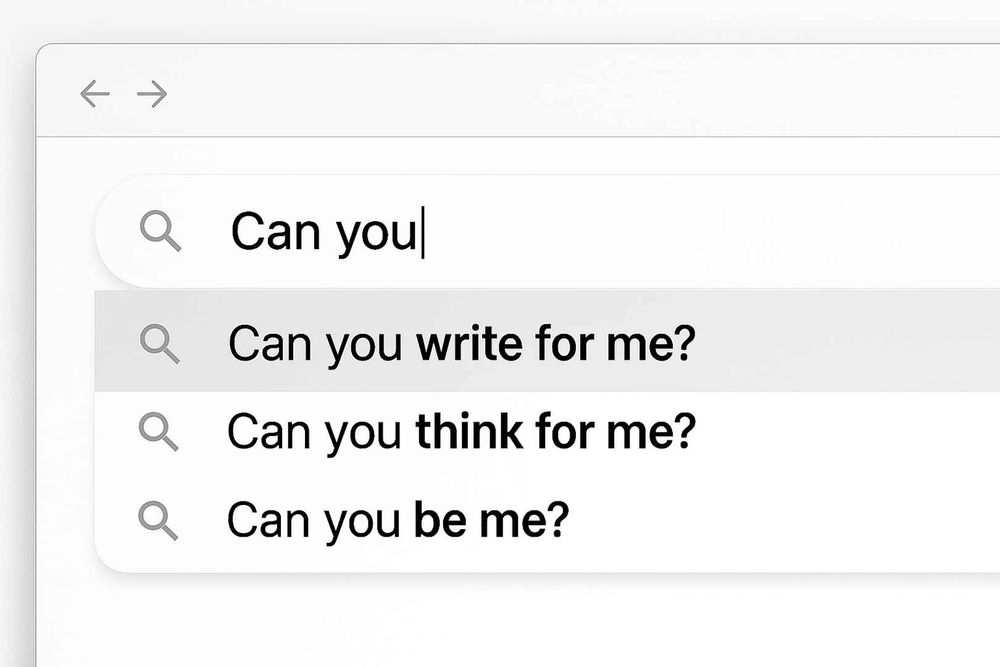Click the magnifier icon in the search bar
This screenshot has width=1000, height=667.
[x=160, y=231]
